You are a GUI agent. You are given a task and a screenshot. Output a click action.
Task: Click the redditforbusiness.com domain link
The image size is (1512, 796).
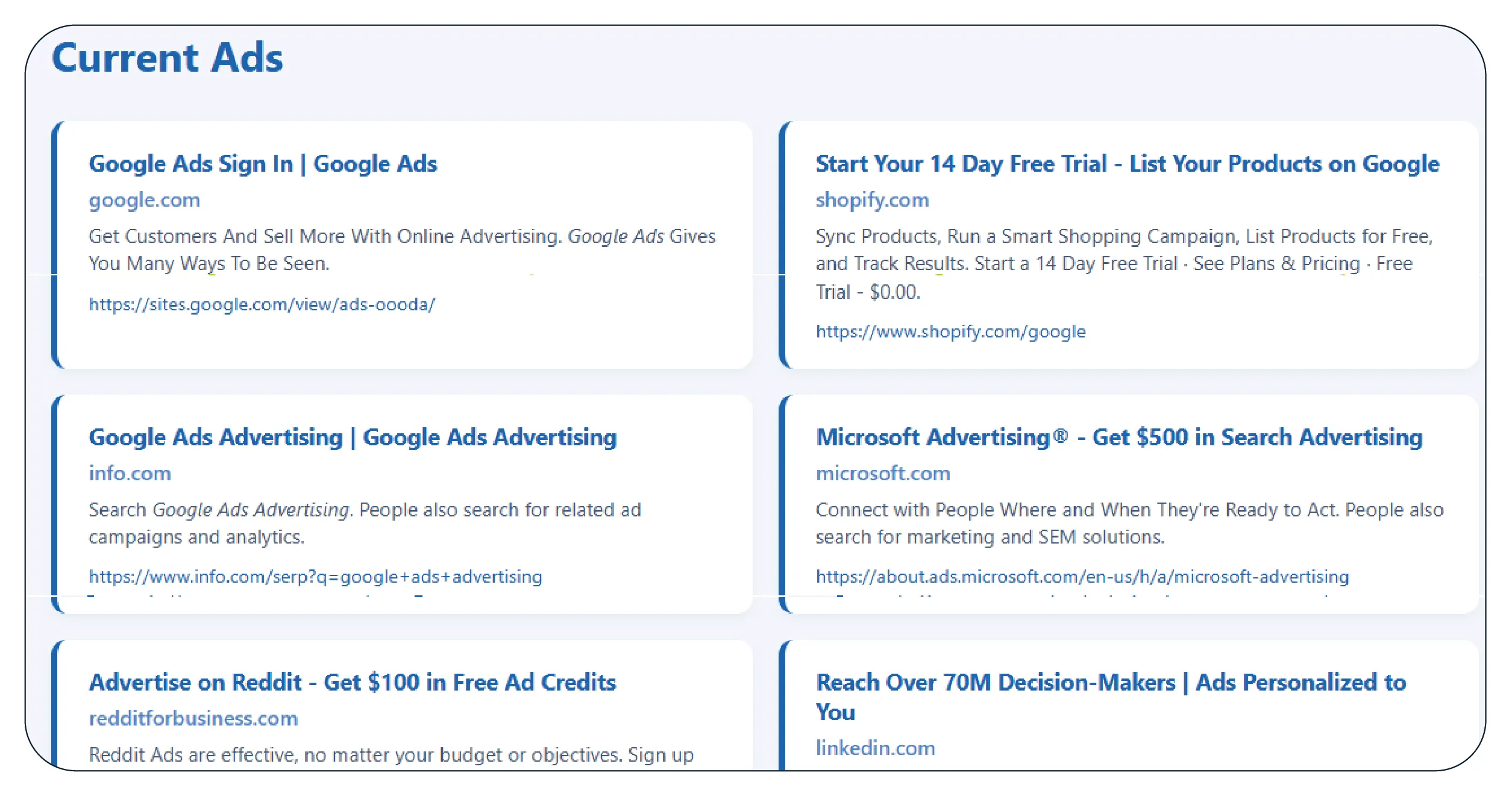pyautogui.click(x=193, y=718)
